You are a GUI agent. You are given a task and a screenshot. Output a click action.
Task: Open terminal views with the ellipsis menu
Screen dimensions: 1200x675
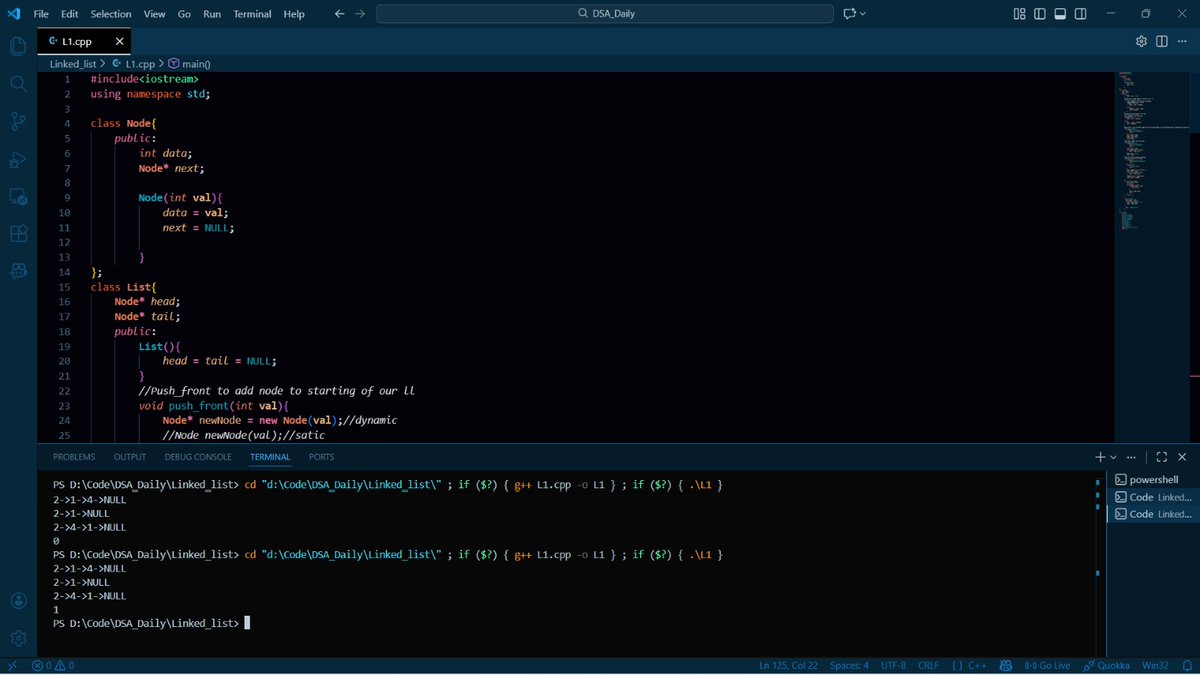coord(1132,456)
